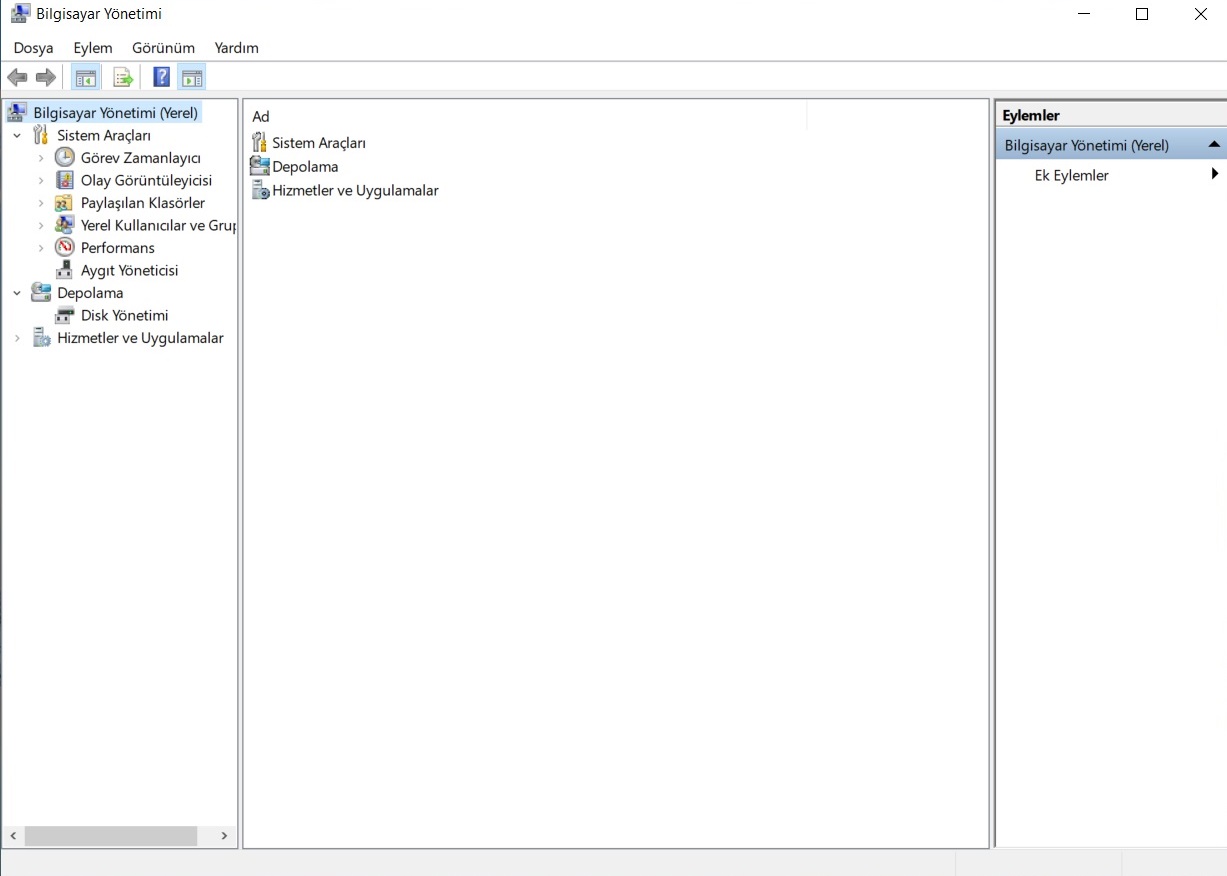Open the Yardım menu
This screenshot has width=1227, height=876.
(x=236, y=47)
